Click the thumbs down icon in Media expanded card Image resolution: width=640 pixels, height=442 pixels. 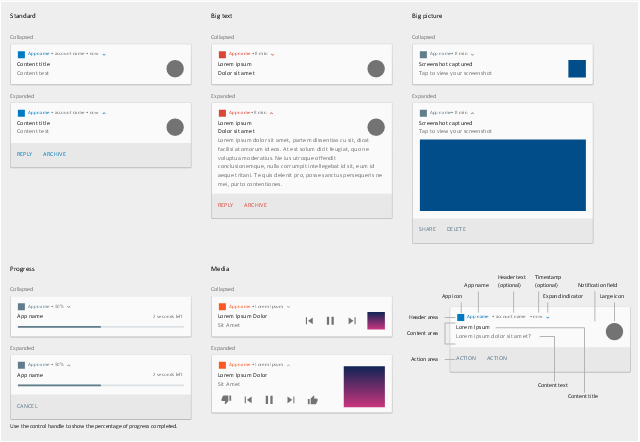coord(226,400)
